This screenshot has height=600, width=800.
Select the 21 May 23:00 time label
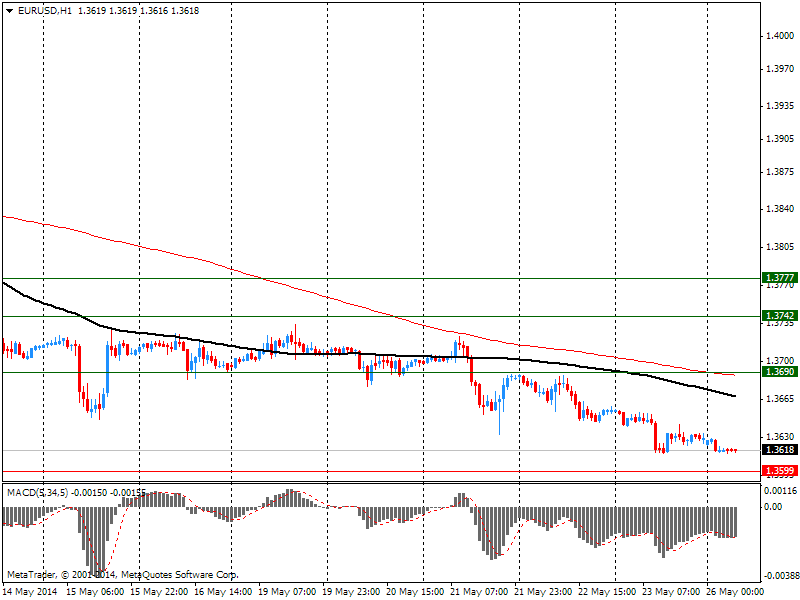pos(543,592)
